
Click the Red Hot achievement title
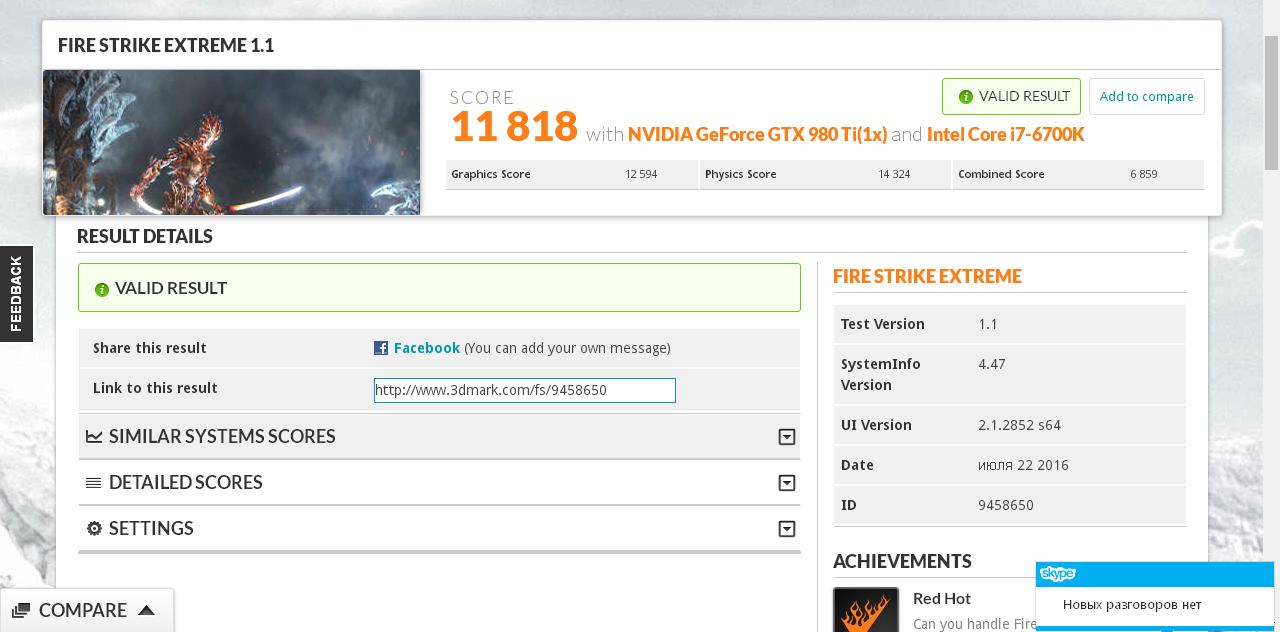[x=942, y=598]
